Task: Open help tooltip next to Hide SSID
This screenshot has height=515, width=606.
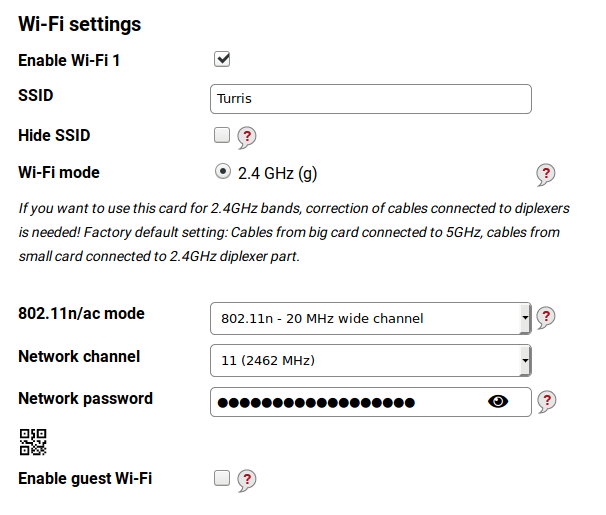Action: (x=247, y=137)
